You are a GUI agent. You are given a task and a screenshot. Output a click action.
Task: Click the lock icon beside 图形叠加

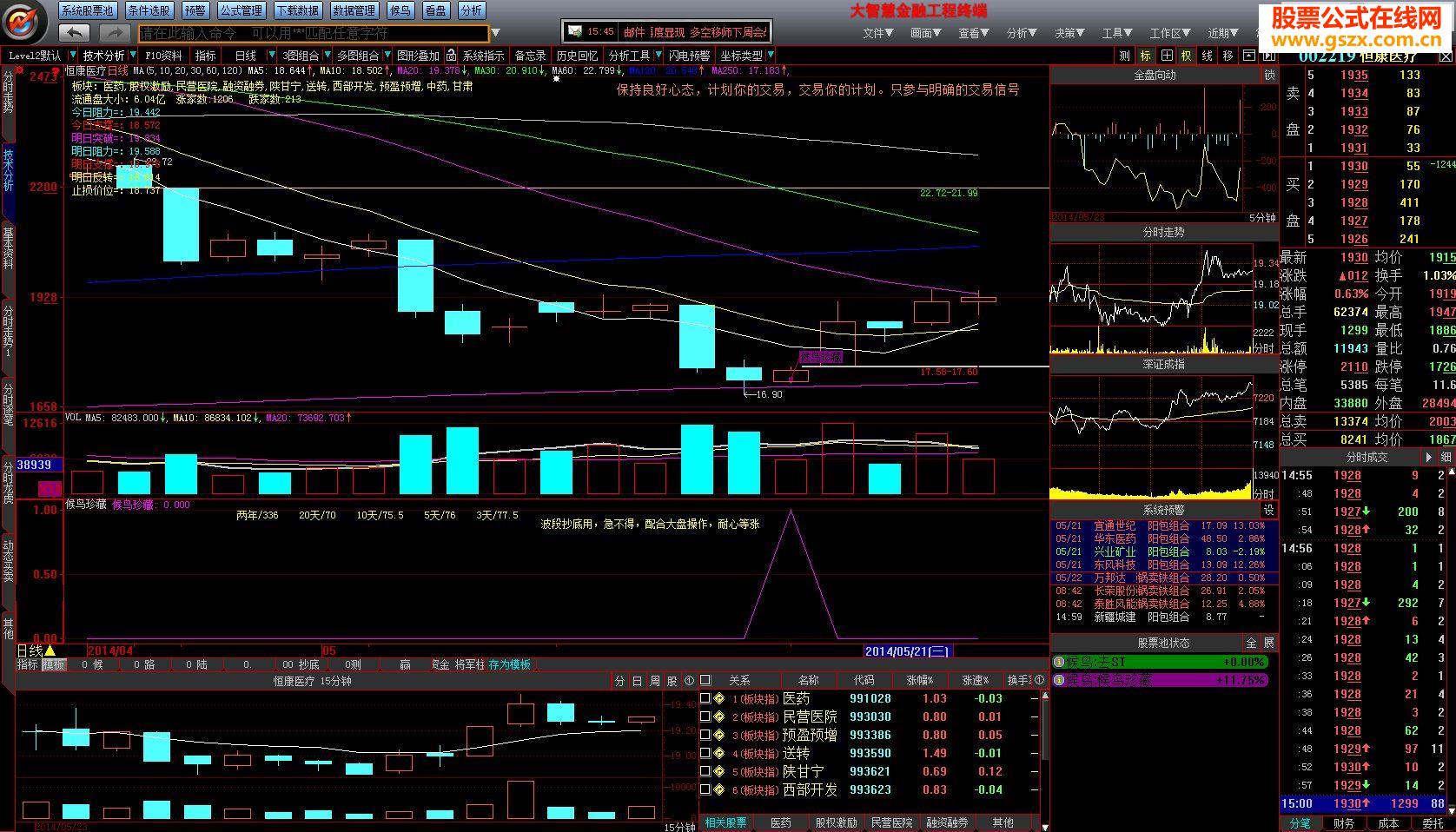(451, 56)
